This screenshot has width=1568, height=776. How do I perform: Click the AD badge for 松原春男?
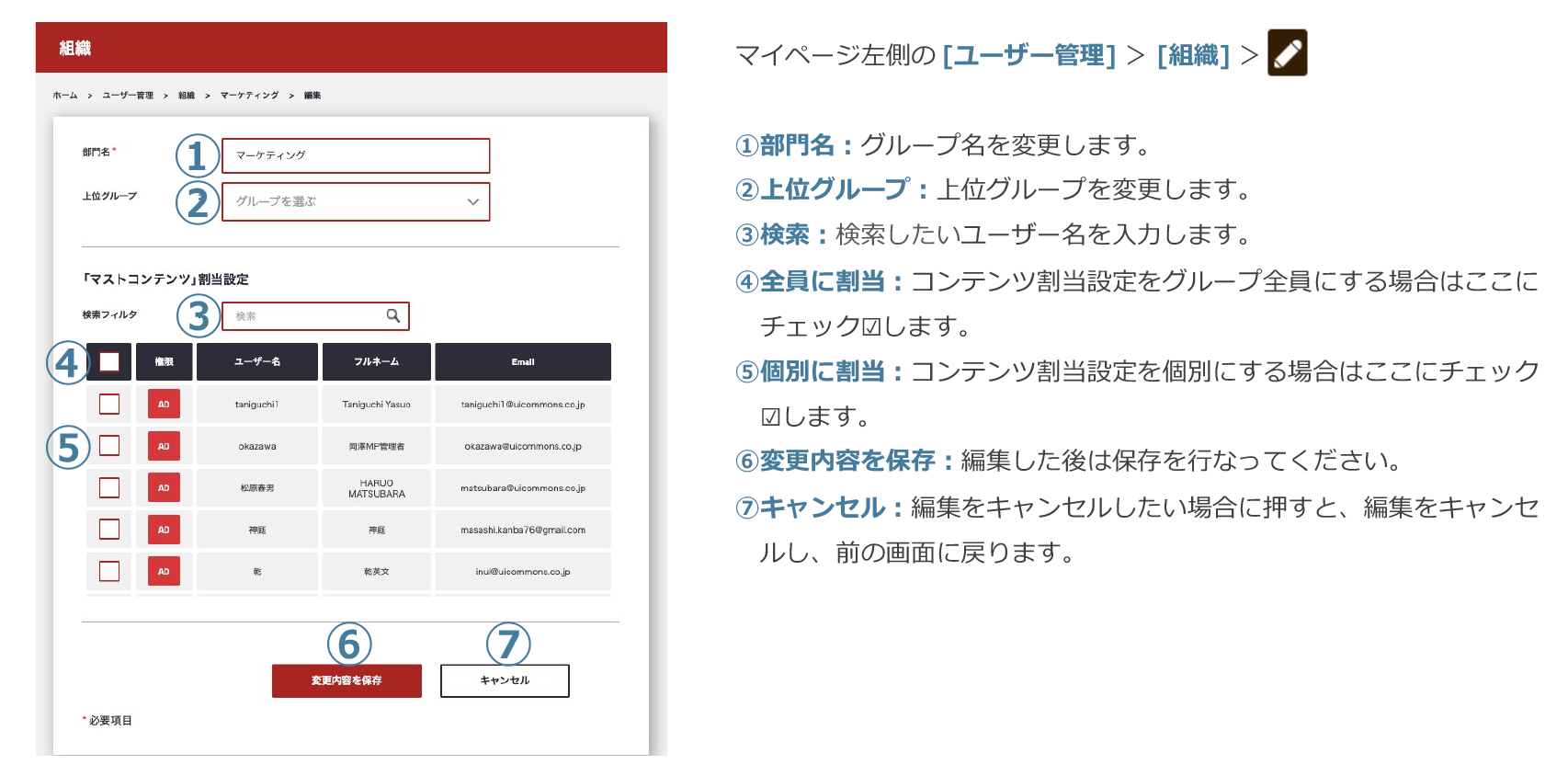tap(164, 488)
